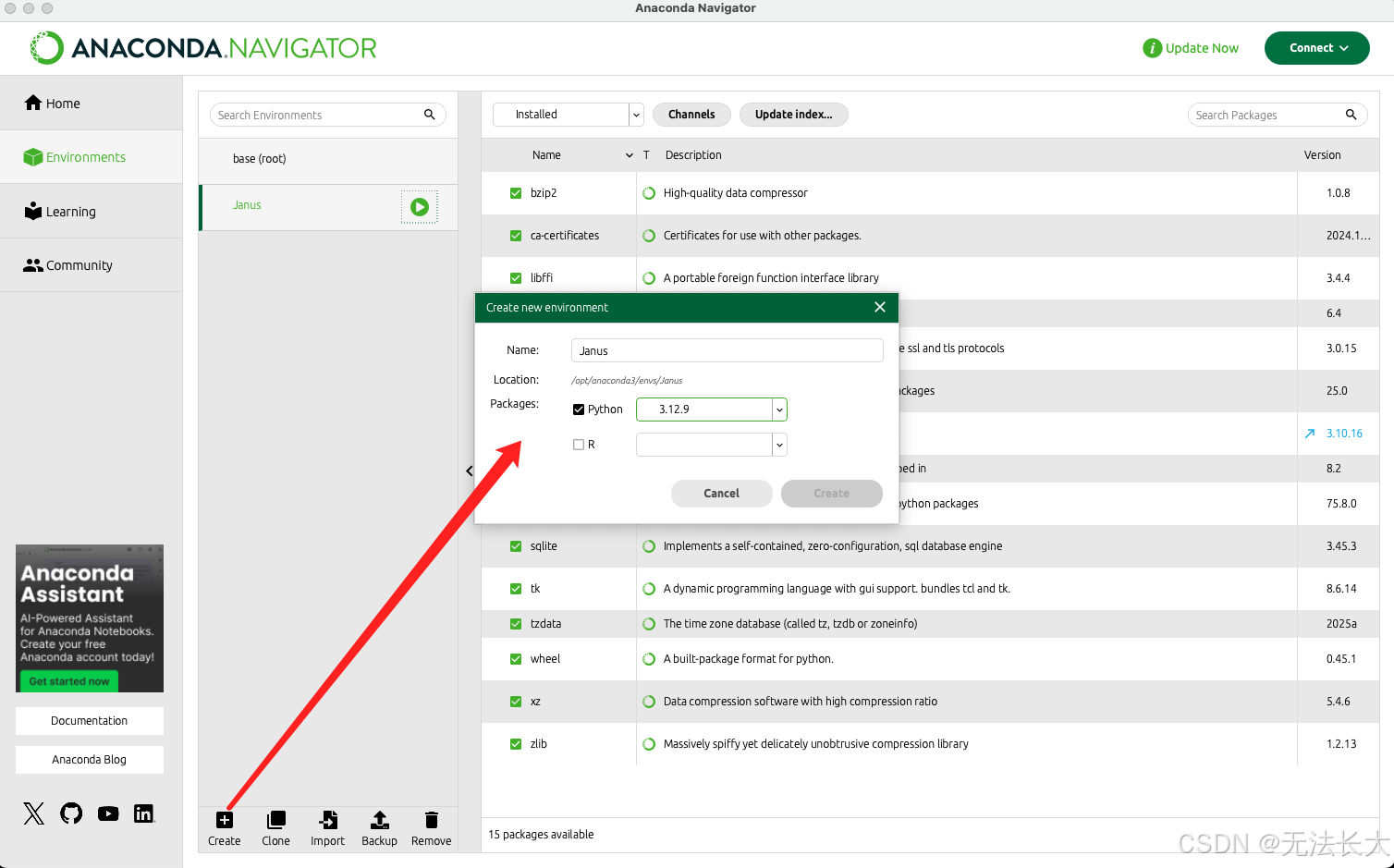
Task: Click the zlib package status icon
Action: (649, 744)
